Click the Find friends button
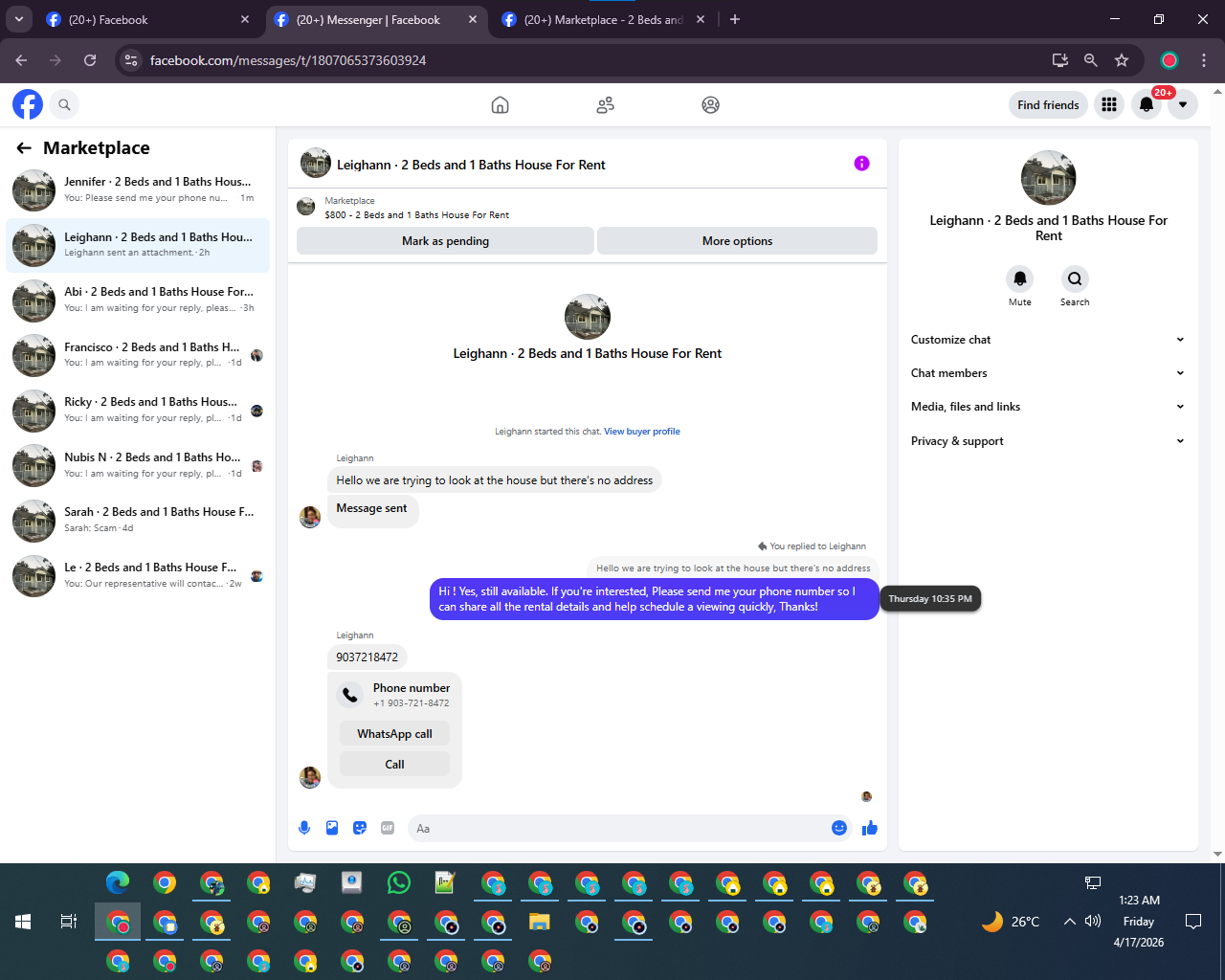 [x=1048, y=105]
